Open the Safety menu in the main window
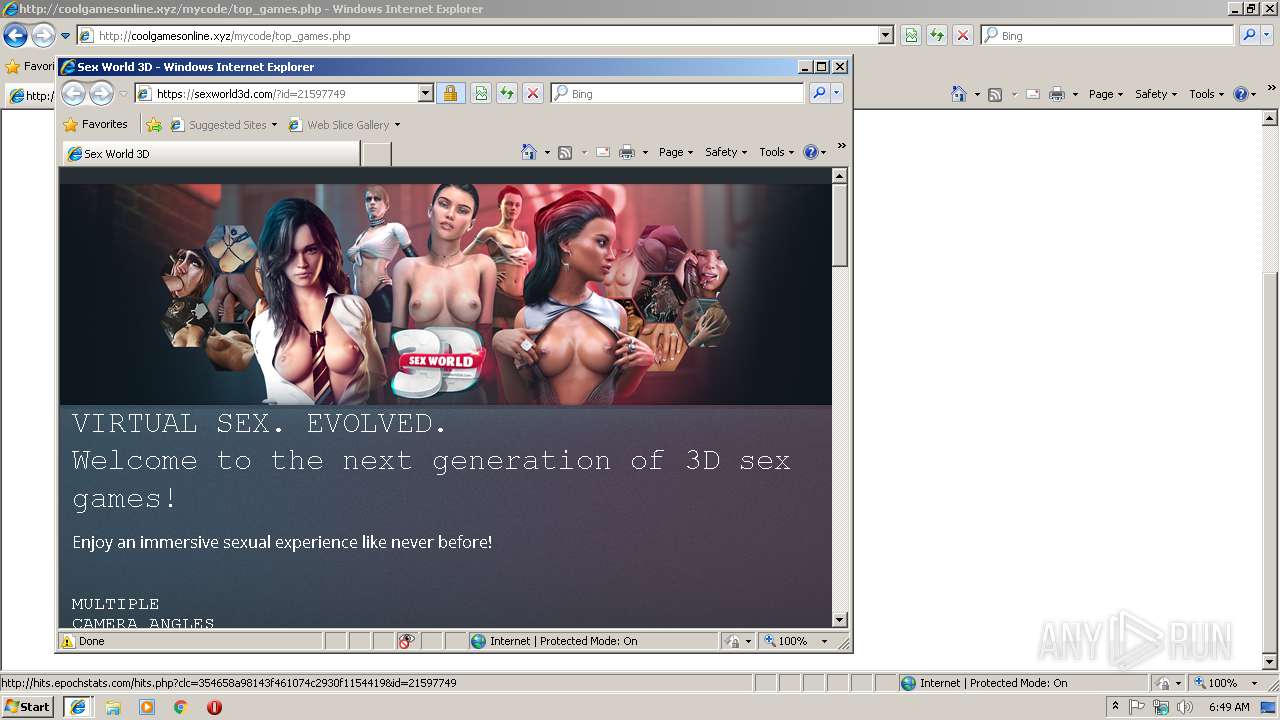 click(x=1156, y=94)
